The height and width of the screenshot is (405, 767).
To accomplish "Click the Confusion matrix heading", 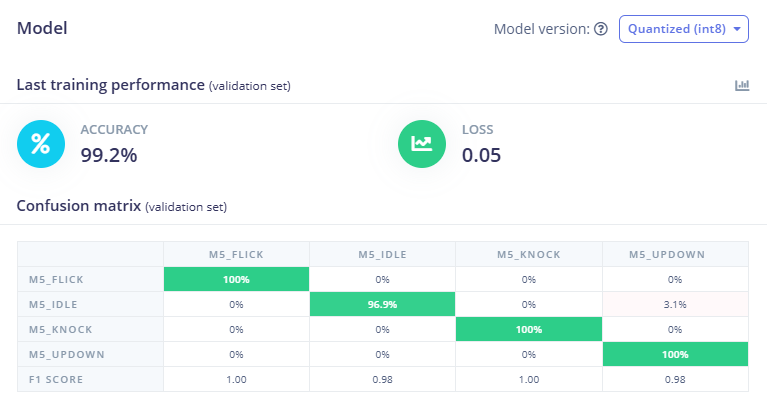I will click(79, 206).
